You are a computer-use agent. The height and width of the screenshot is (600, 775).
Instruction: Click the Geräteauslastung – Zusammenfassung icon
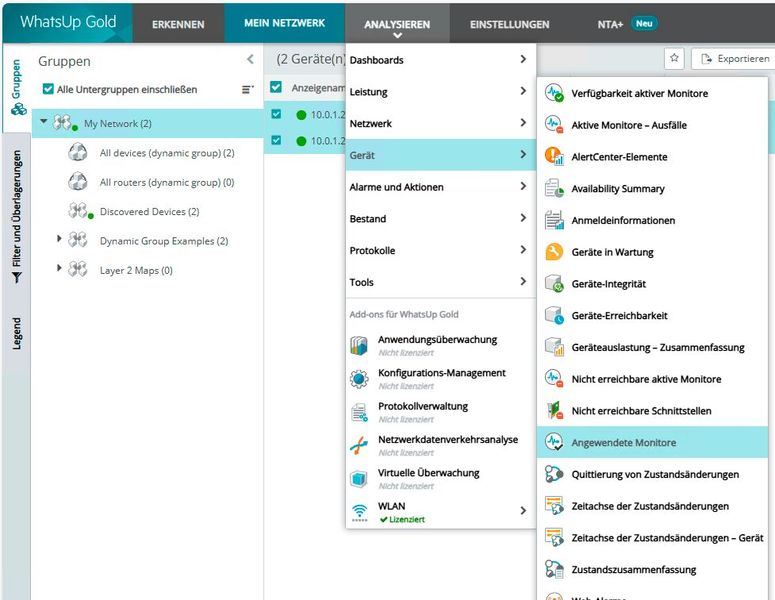(x=554, y=347)
